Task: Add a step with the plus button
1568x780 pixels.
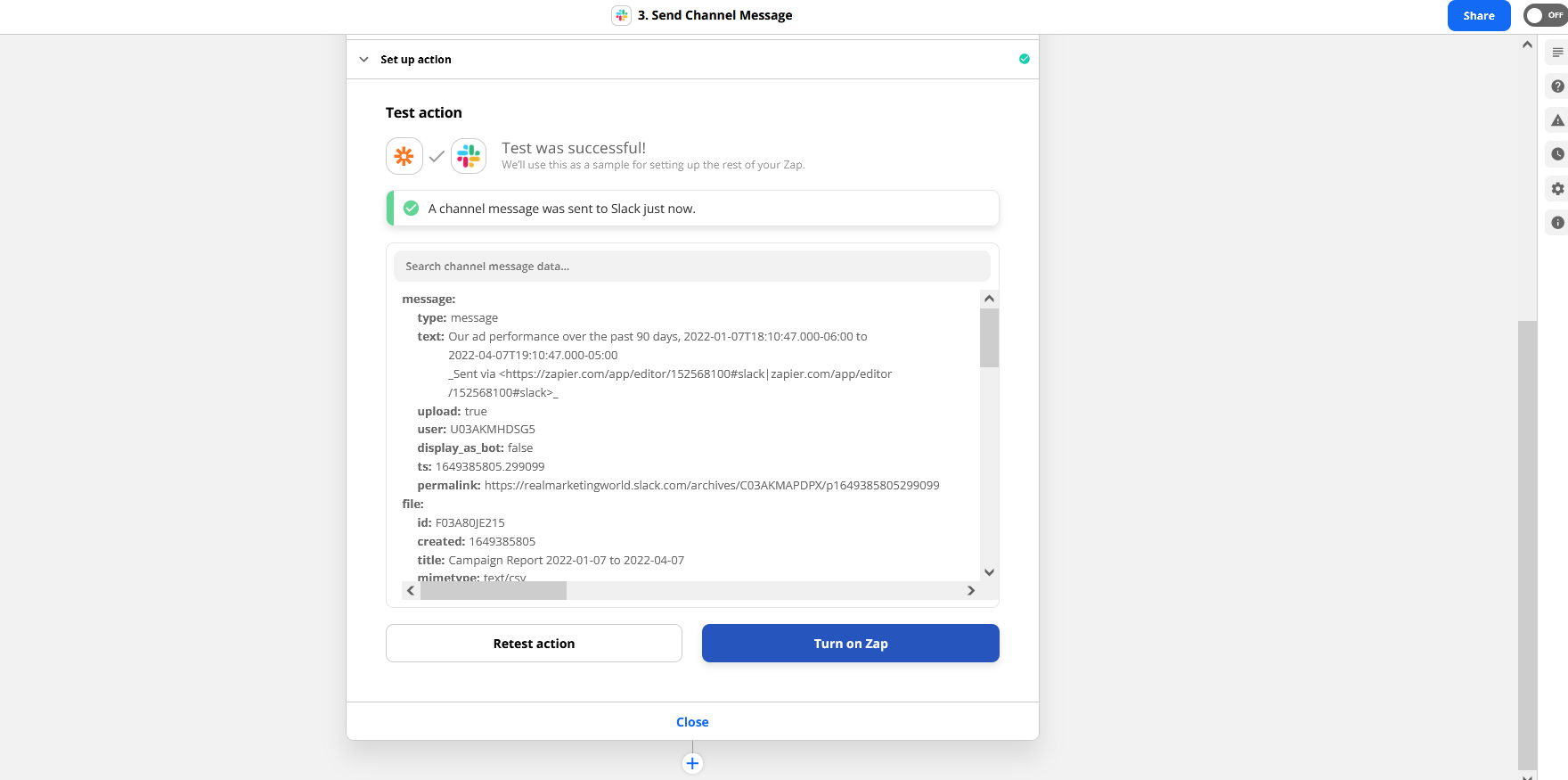Action: coord(692,763)
